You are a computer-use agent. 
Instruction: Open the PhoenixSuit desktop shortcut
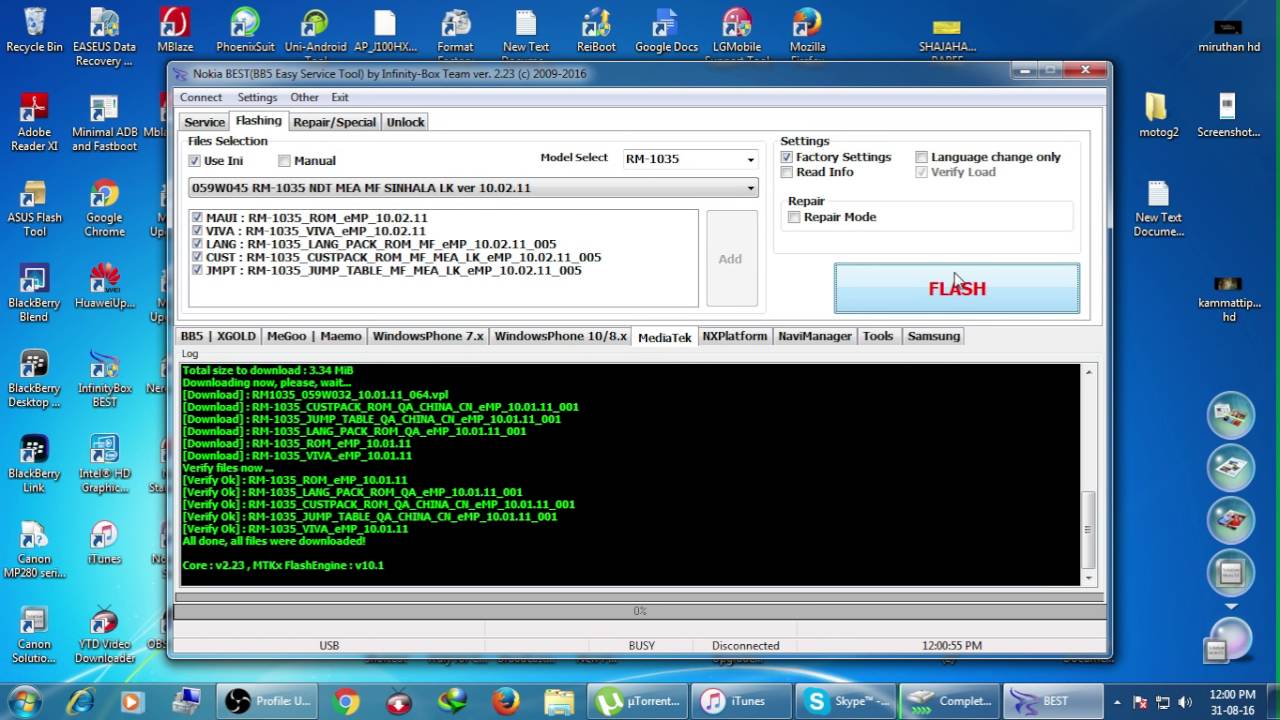coord(245,30)
